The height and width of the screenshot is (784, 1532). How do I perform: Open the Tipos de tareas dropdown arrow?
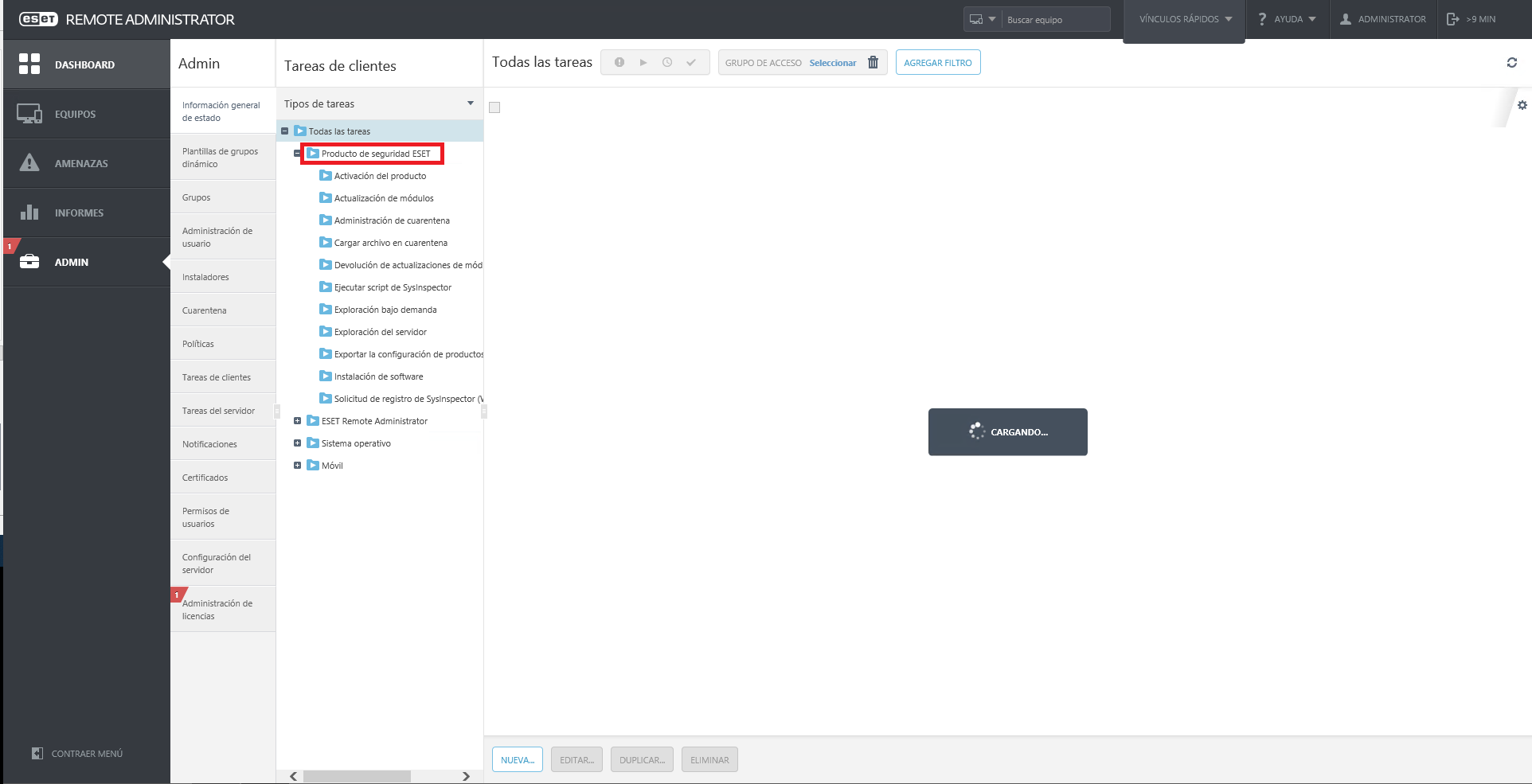click(x=471, y=103)
